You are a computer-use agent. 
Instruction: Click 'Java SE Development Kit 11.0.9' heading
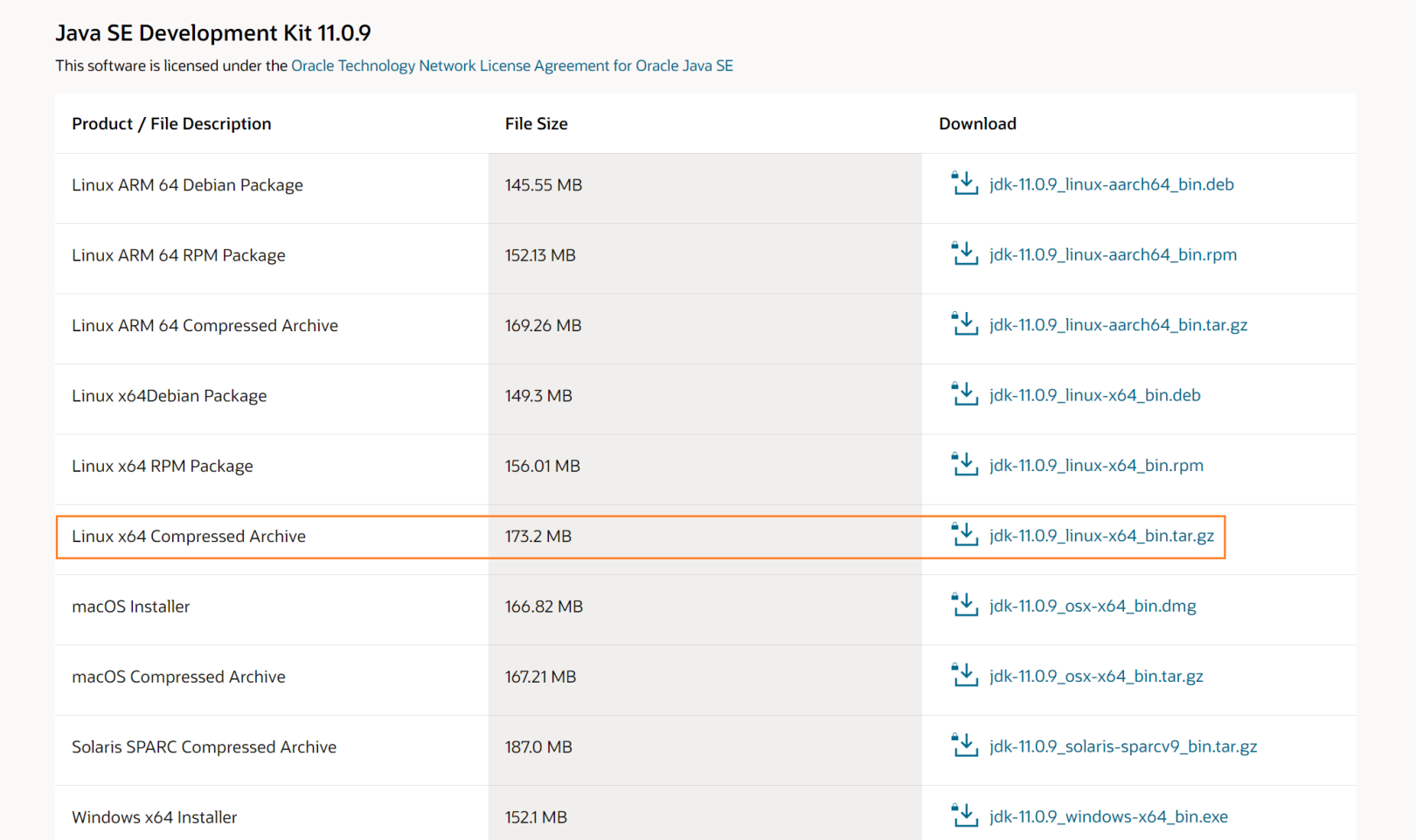click(213, 33)
